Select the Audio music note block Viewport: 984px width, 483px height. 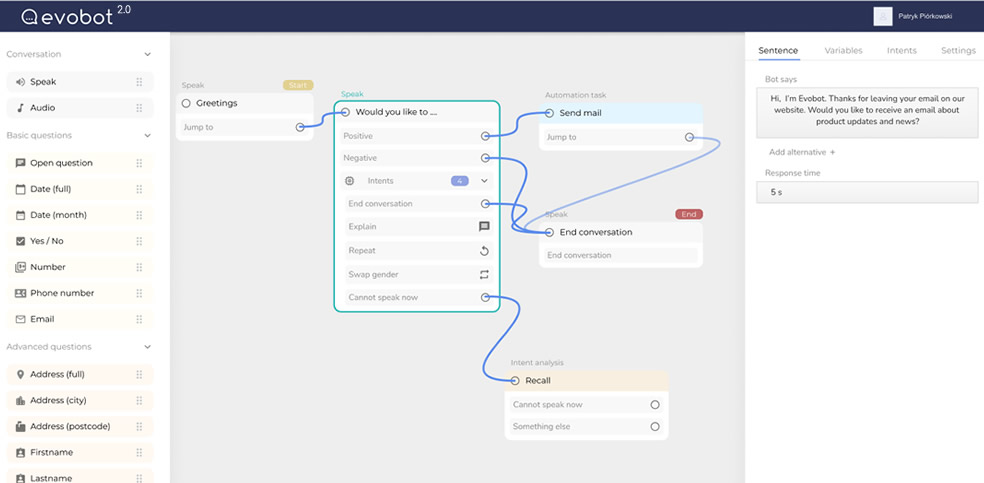[x=21, y=108]
